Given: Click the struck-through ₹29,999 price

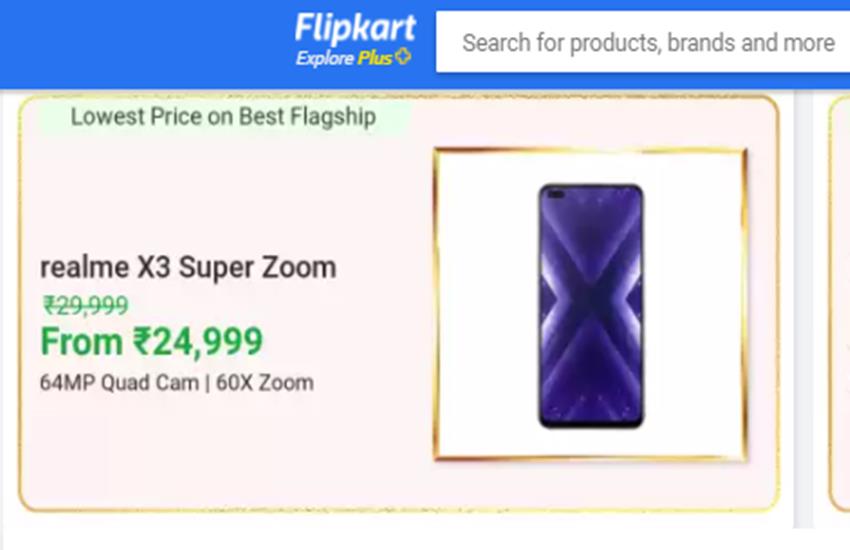Looking at the screenshot, I should click(84, 305).
